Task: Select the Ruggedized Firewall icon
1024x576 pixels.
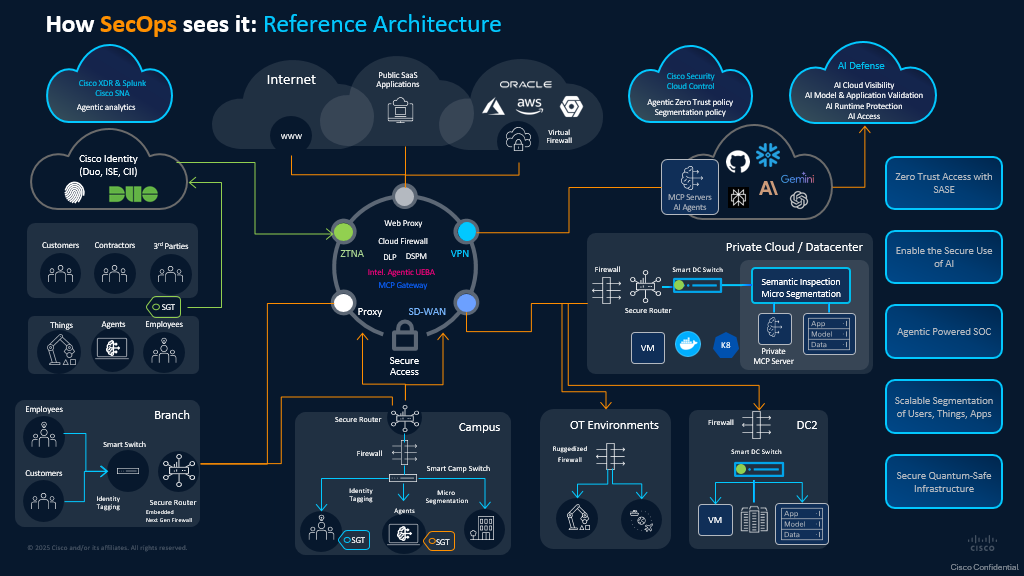Action: pyautogui.click(x=611, y=457)
